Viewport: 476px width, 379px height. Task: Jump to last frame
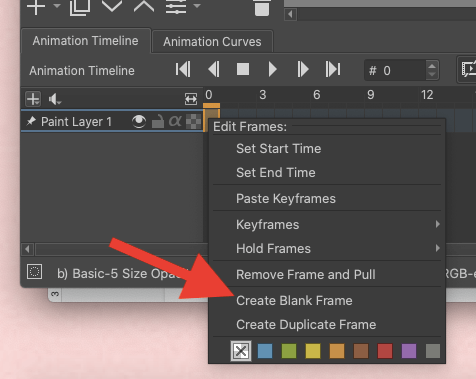[x=333, y=69]
